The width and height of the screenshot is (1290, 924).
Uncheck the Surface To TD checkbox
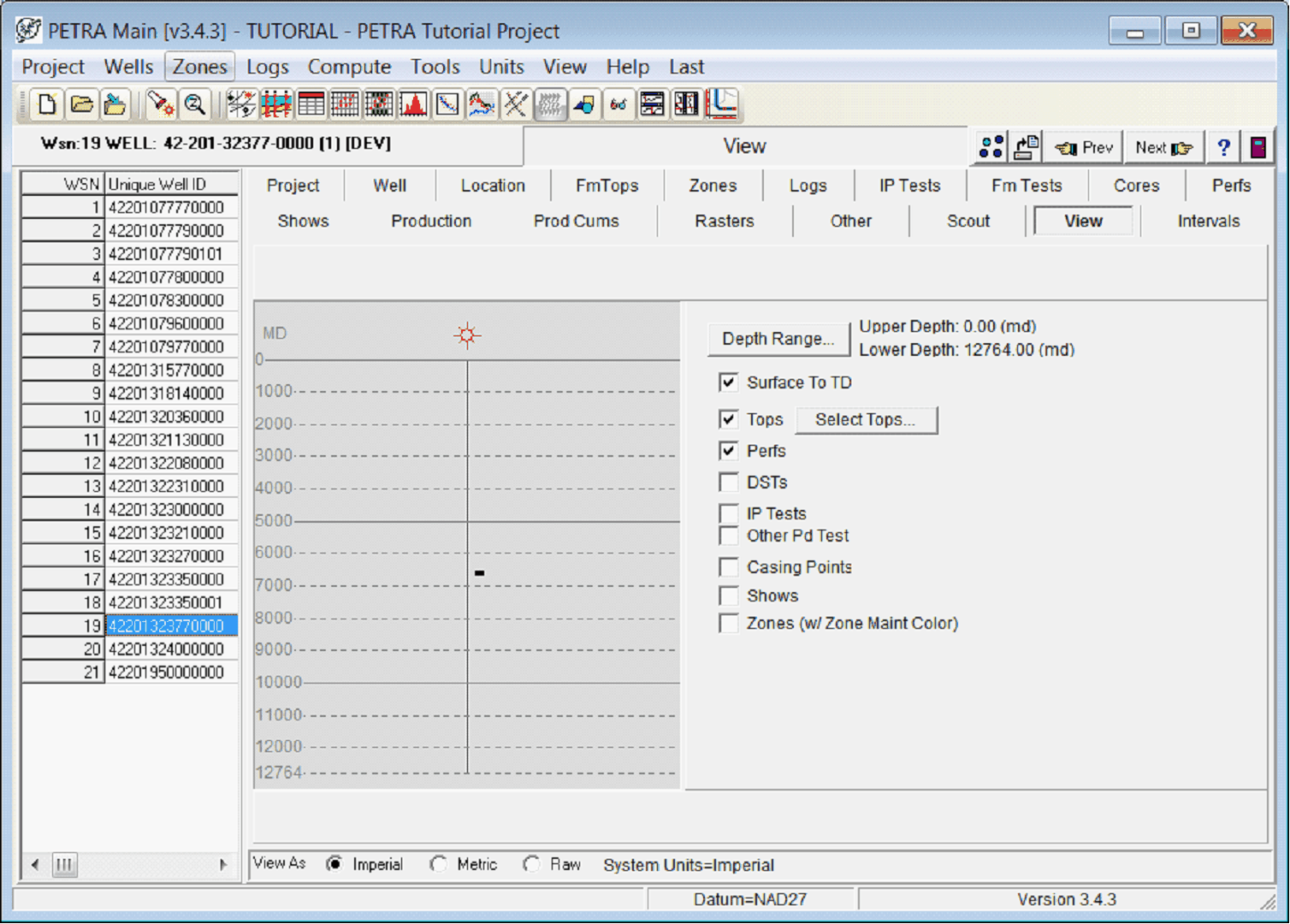(x=728, y=382)
